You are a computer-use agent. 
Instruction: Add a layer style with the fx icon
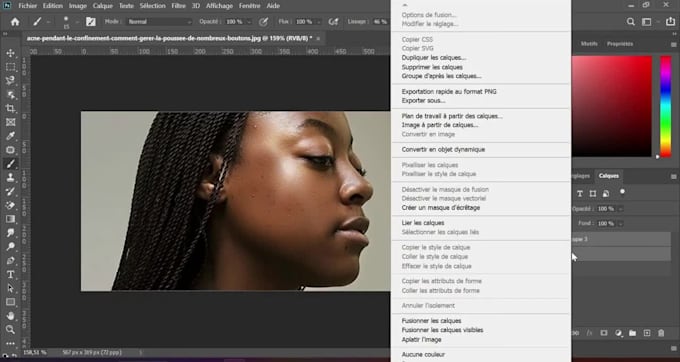[589, 333]
